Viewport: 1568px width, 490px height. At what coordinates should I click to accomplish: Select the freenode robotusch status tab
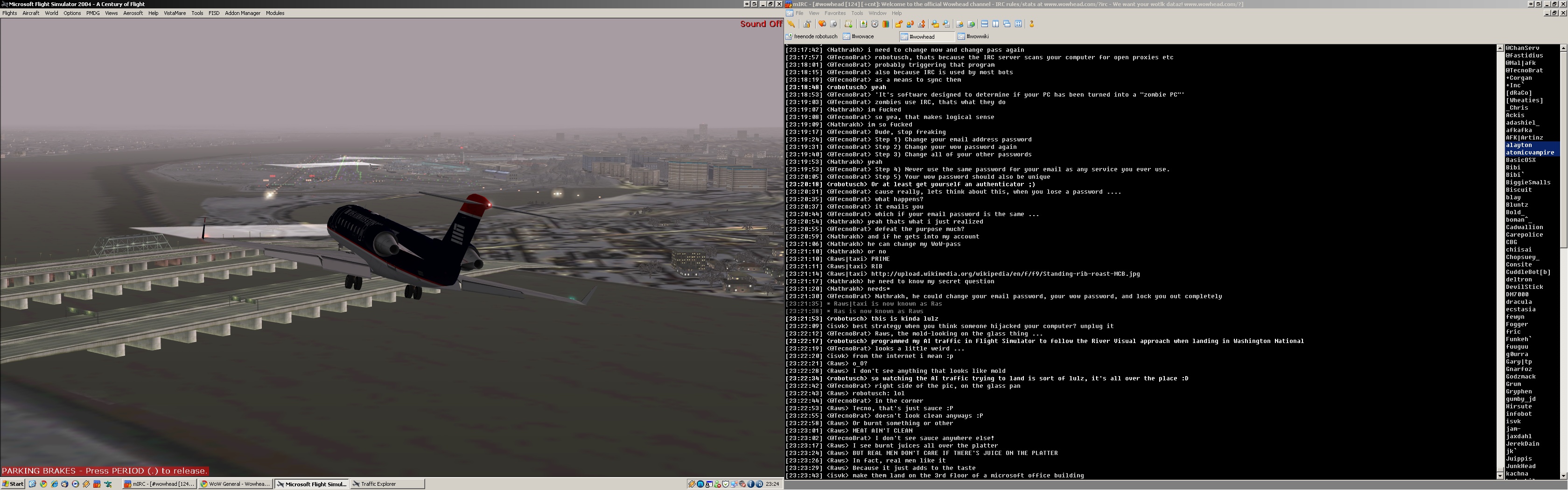point(812,36)
